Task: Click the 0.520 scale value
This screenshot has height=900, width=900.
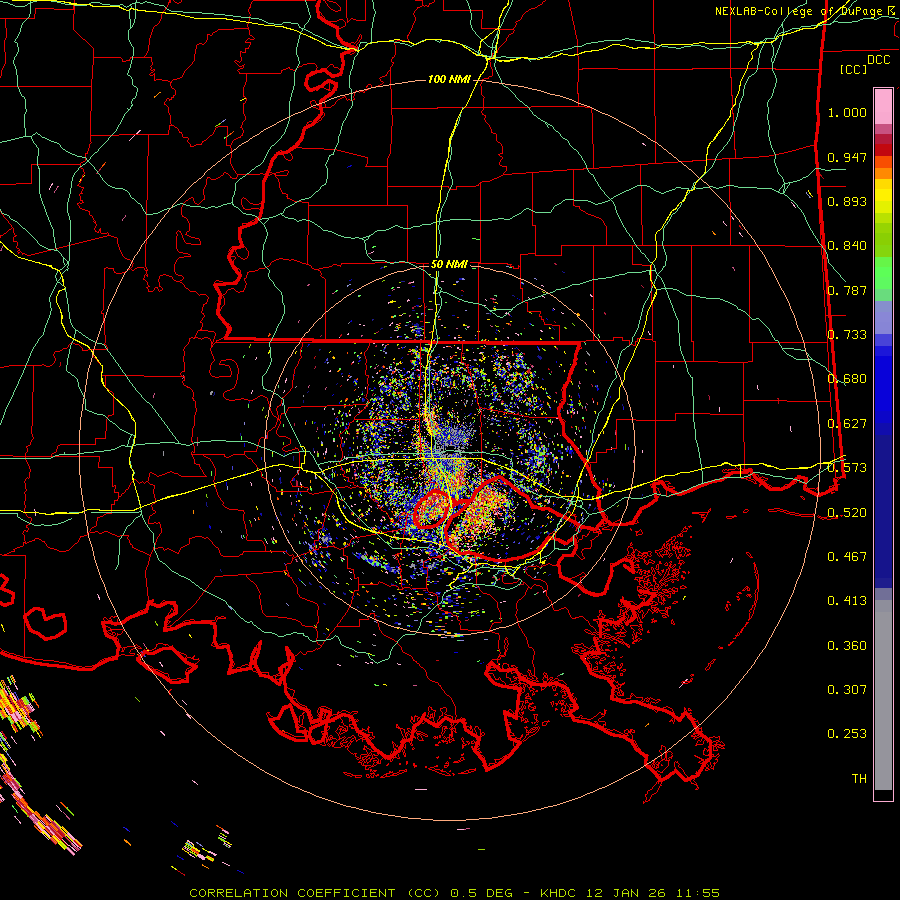Action: 847,513
